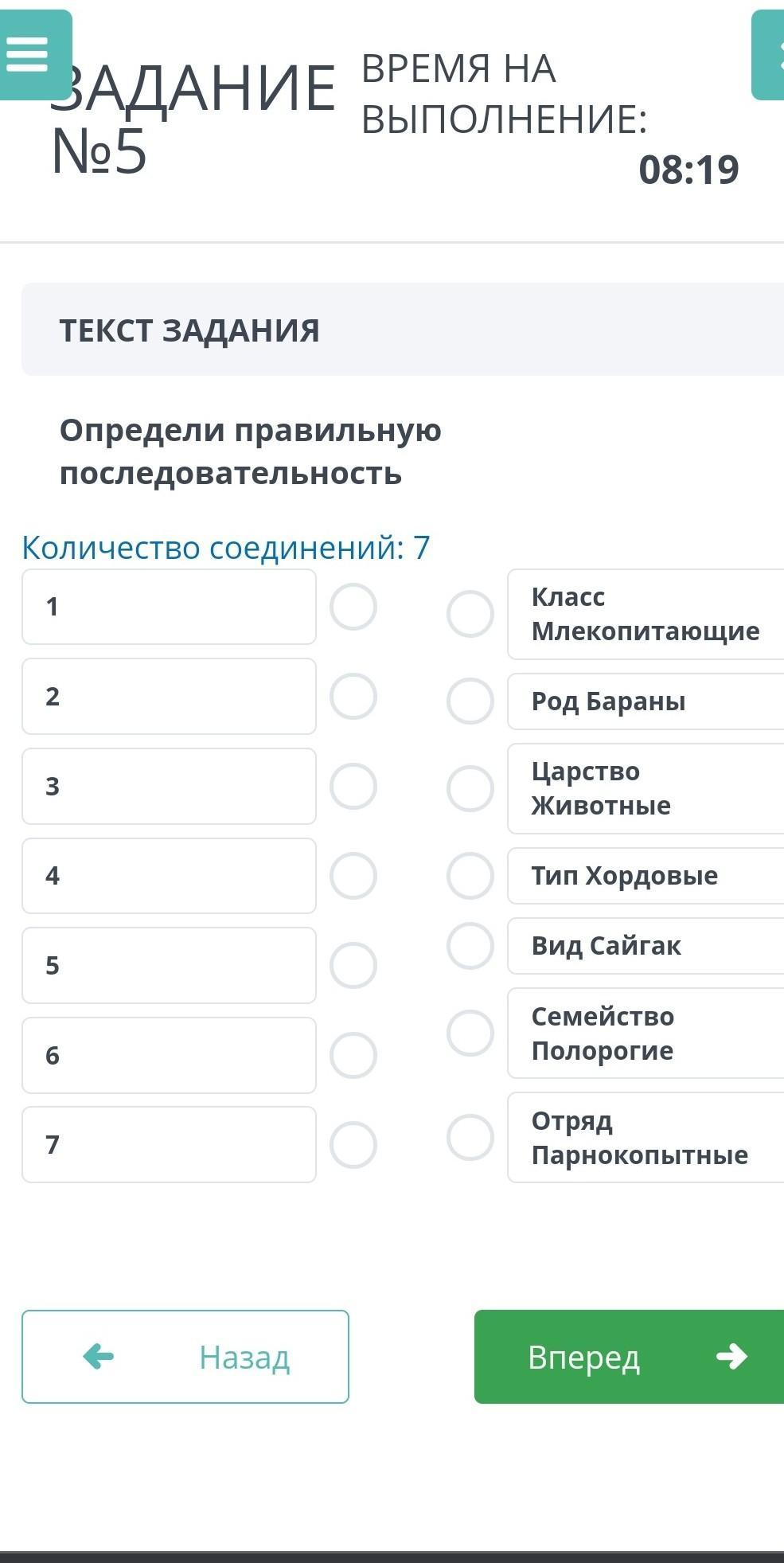Image resolution: width=784 pixels, height=1563 pixels.
Task: Select the circle beside Царство Животные
Action: tap(470, 788)
